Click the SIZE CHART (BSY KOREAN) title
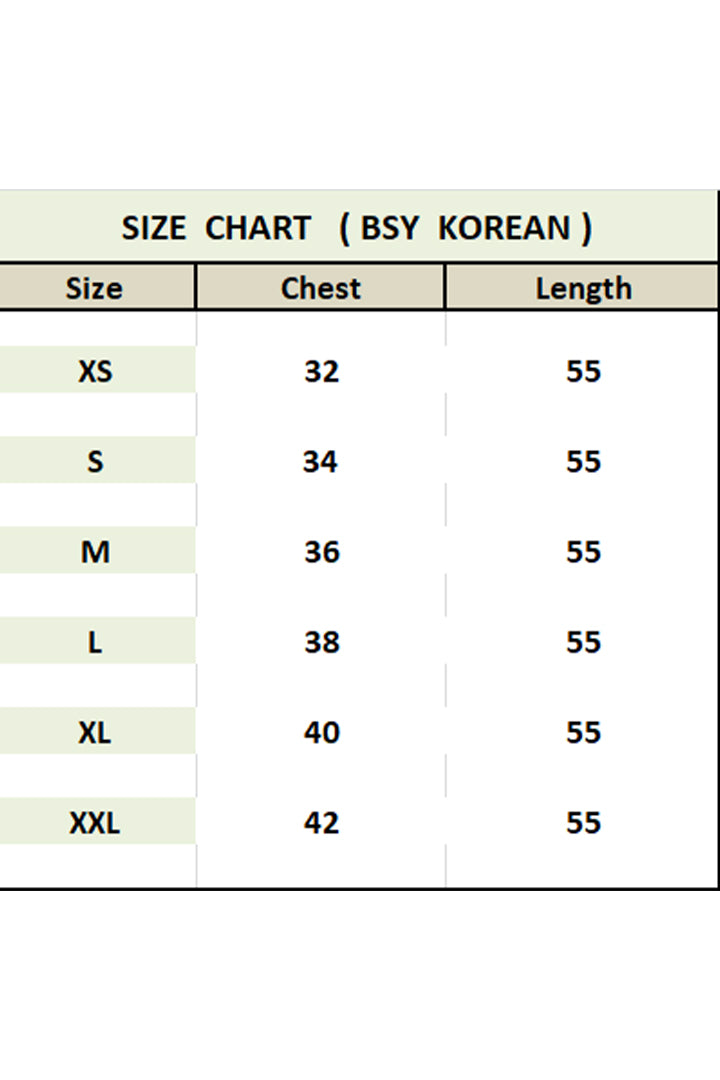The width and height of the screenshot is (720, 1080). coord(357,228)
